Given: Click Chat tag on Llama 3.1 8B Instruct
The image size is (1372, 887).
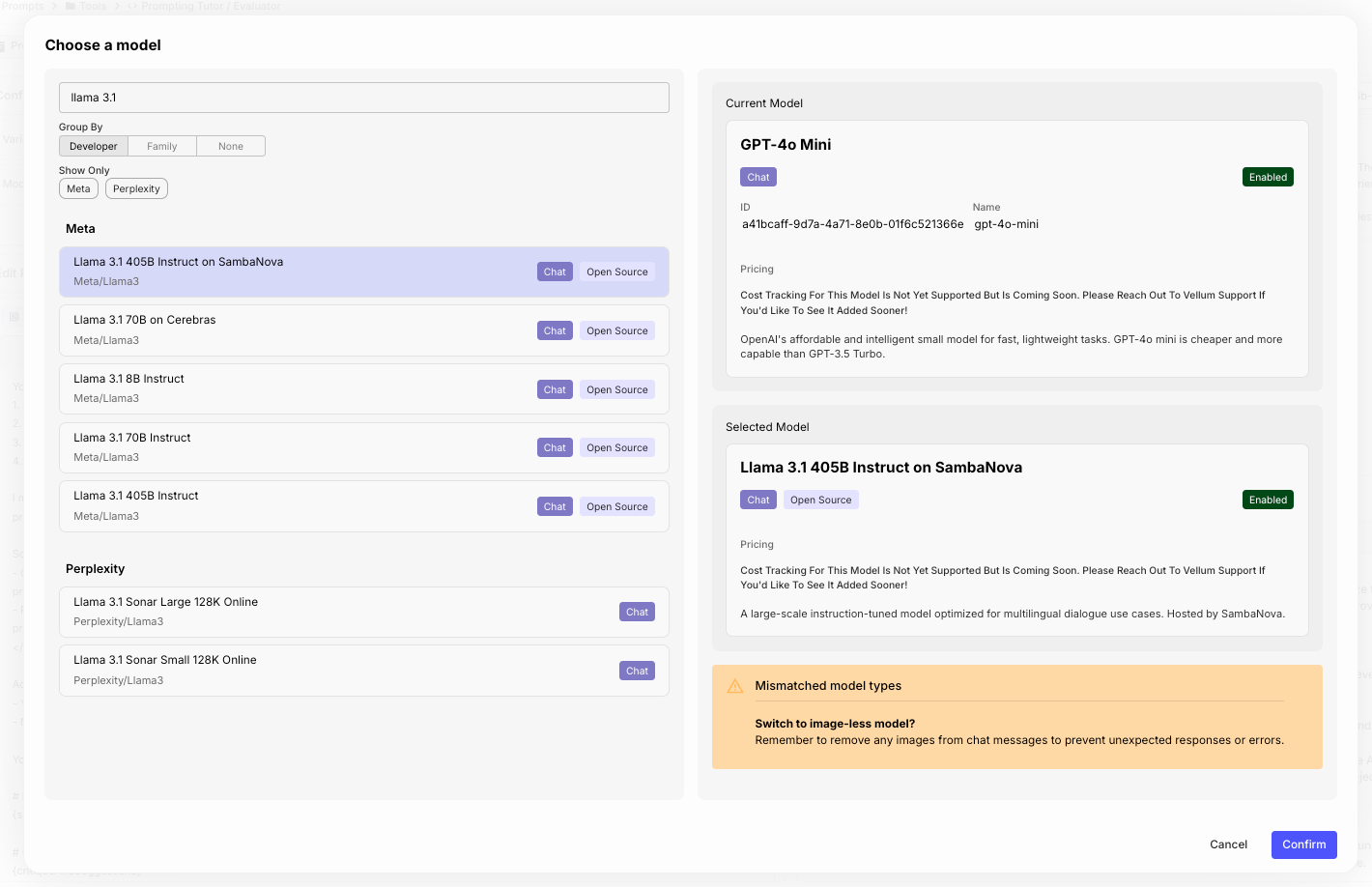Looking at the screenshot, I should coord(555,389).
